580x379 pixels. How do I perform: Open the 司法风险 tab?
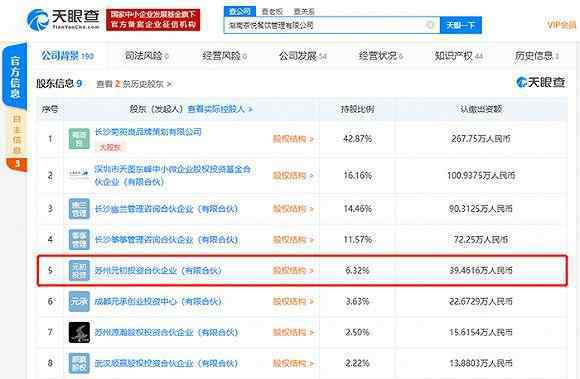(146, 56)
